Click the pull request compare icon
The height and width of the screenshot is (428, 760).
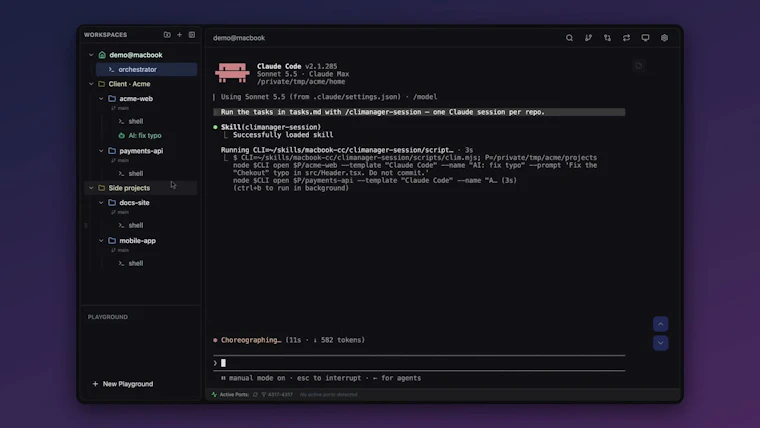[607, 38]
